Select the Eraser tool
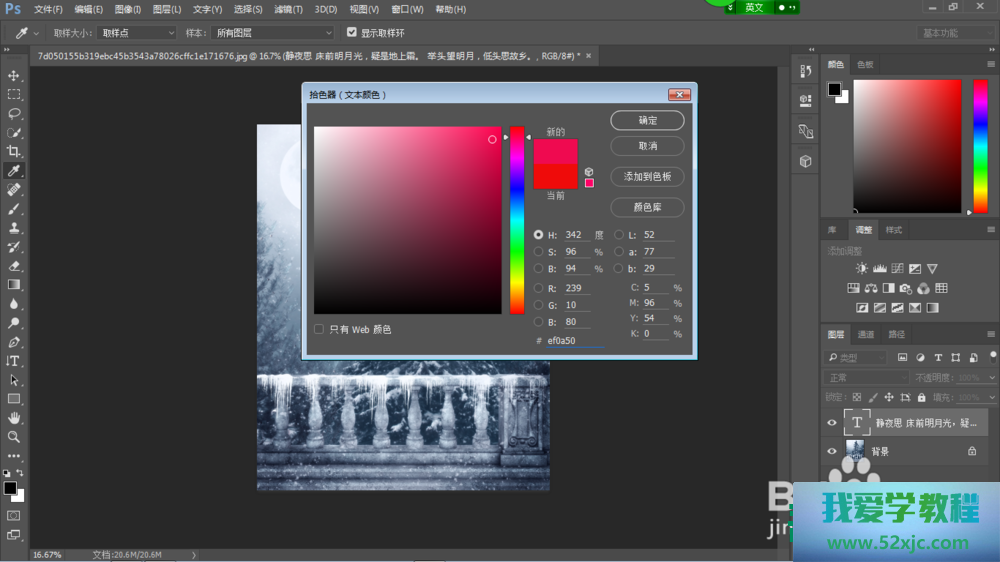 coord(14,266)
